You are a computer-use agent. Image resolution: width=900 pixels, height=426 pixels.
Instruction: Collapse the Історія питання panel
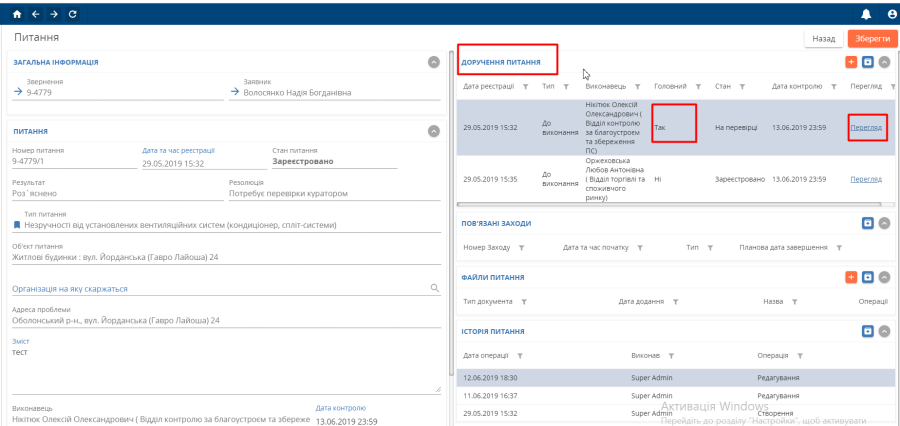[884, 331]
